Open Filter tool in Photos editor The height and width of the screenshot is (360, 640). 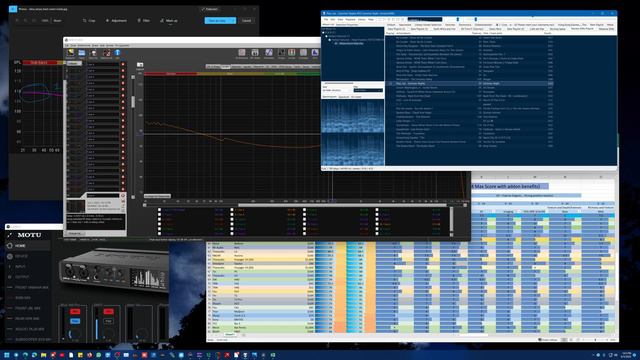tap(144, 20)
